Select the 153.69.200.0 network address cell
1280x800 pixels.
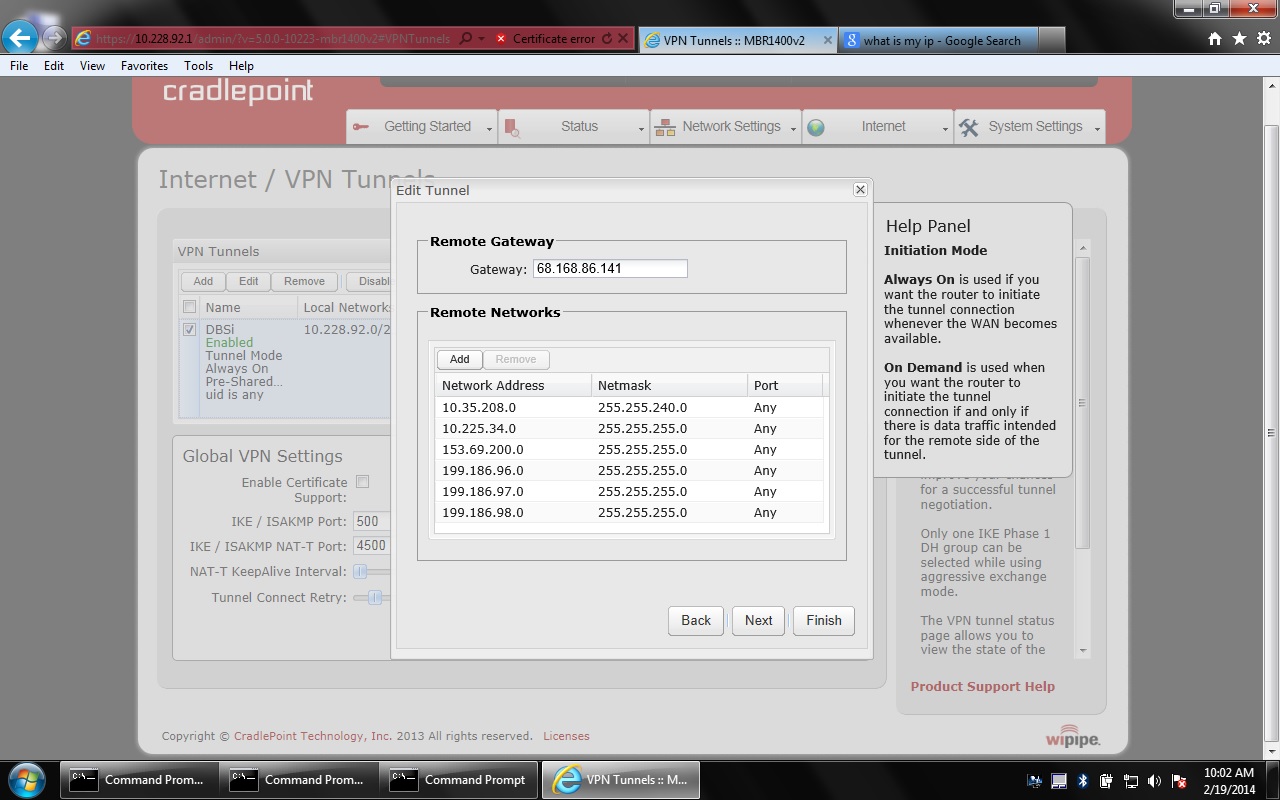pyautogui.click(x=513, y=449)
